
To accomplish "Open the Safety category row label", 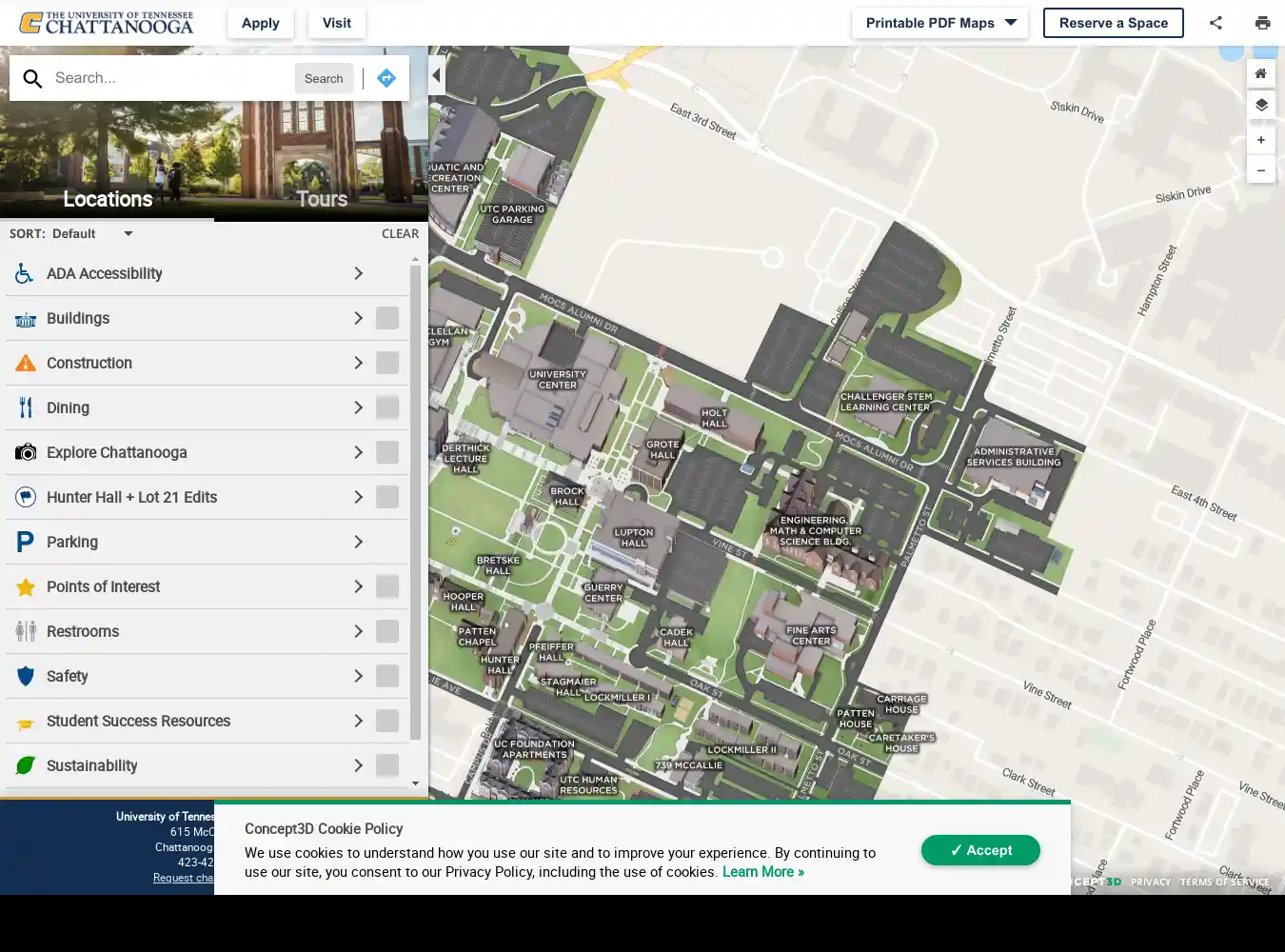I will point(68,676).
